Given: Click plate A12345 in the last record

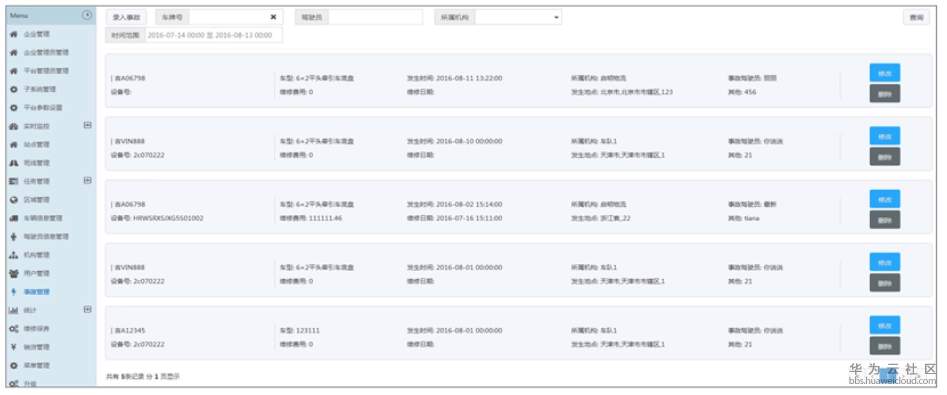Looking at the screenshot, I should [129, 330].
